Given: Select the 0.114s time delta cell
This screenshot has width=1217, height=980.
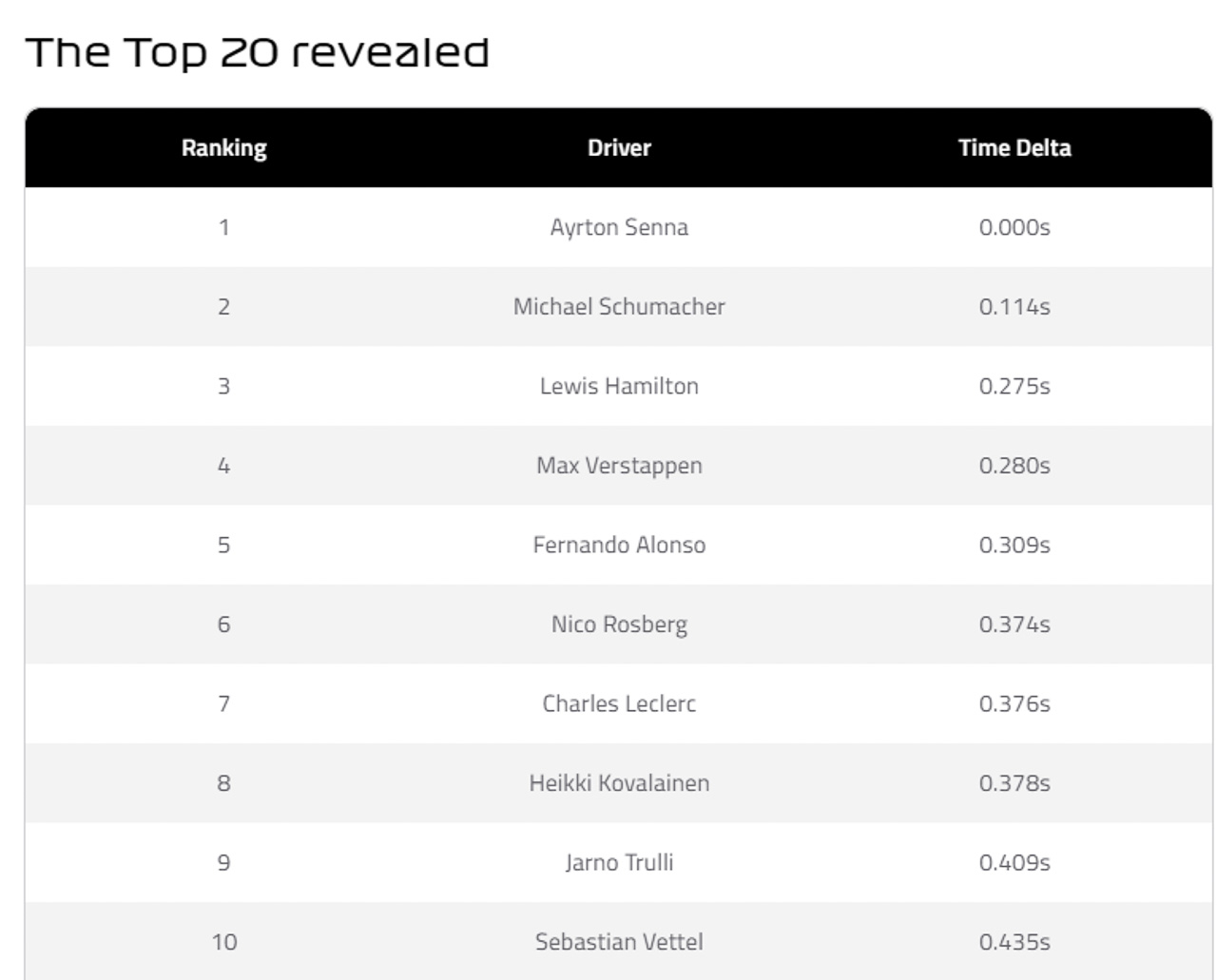Looking at the screenshot, I should tap(1014, 307).
